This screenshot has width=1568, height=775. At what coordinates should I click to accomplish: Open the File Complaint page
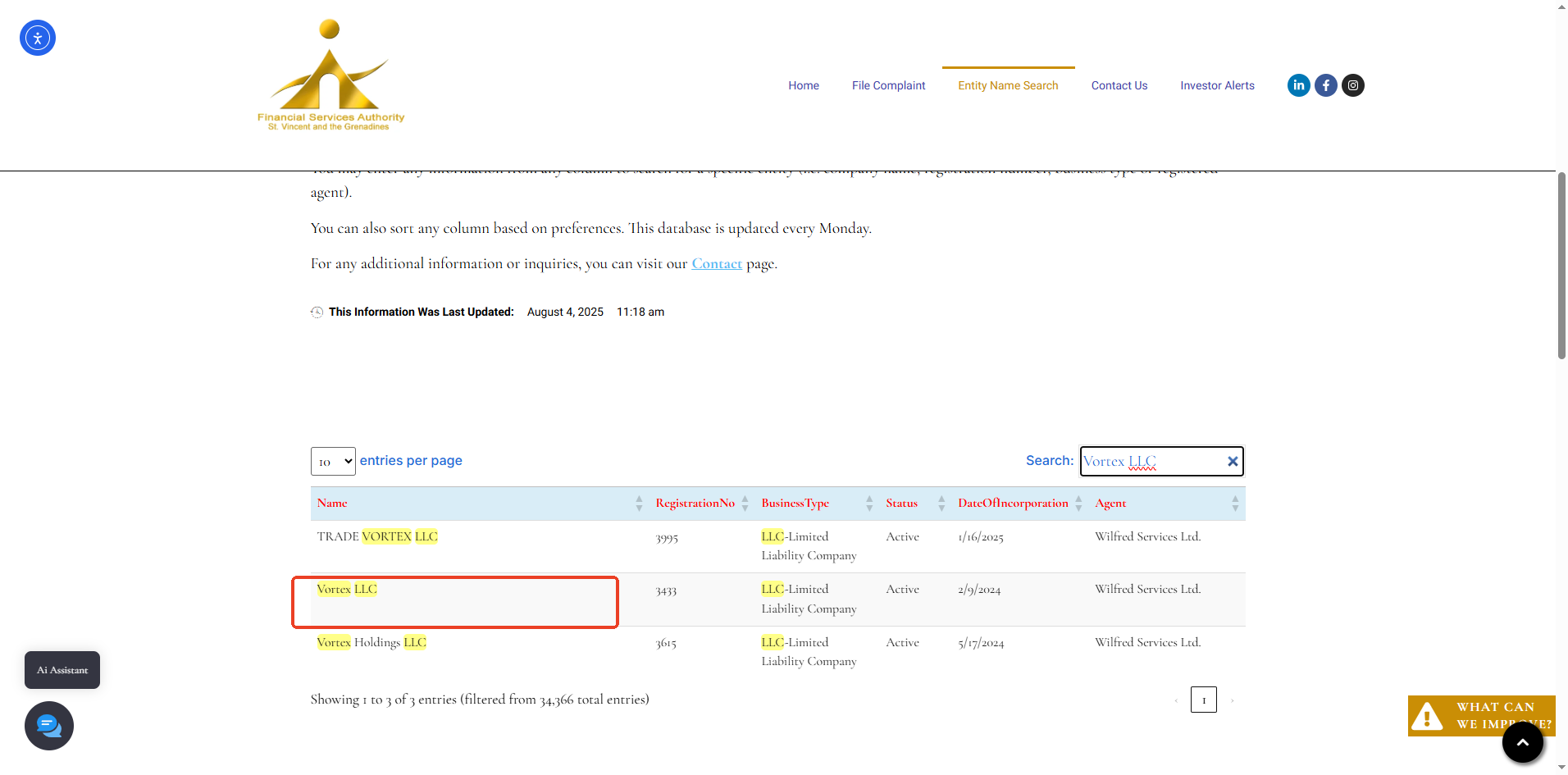(x=888, y=85)
